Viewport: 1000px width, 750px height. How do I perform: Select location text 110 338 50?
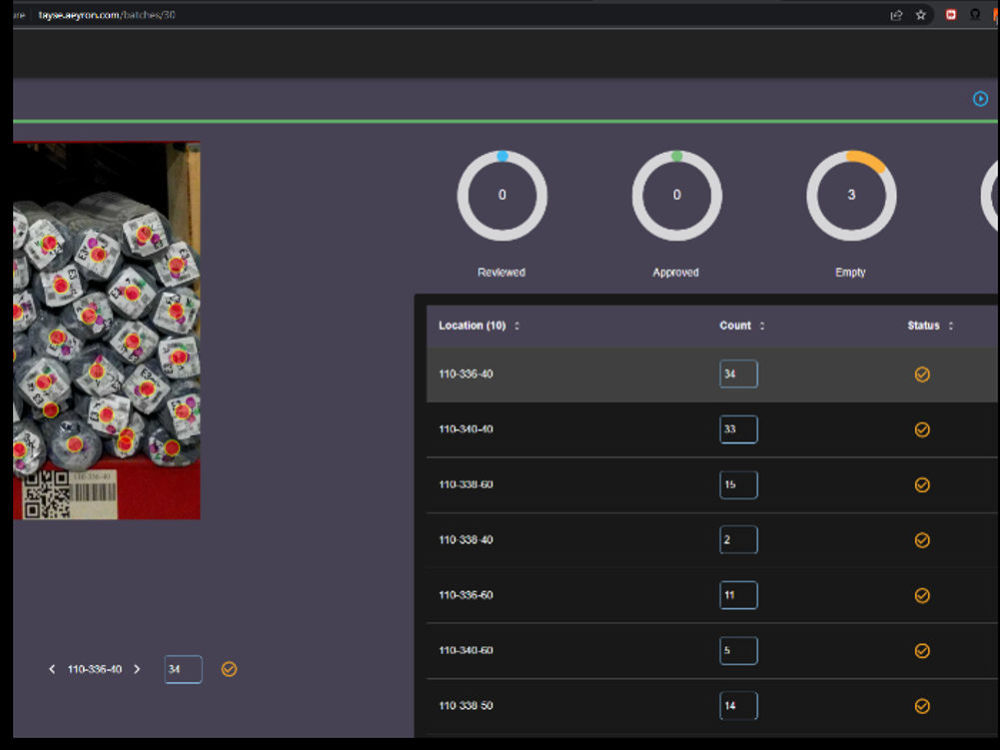466,706
